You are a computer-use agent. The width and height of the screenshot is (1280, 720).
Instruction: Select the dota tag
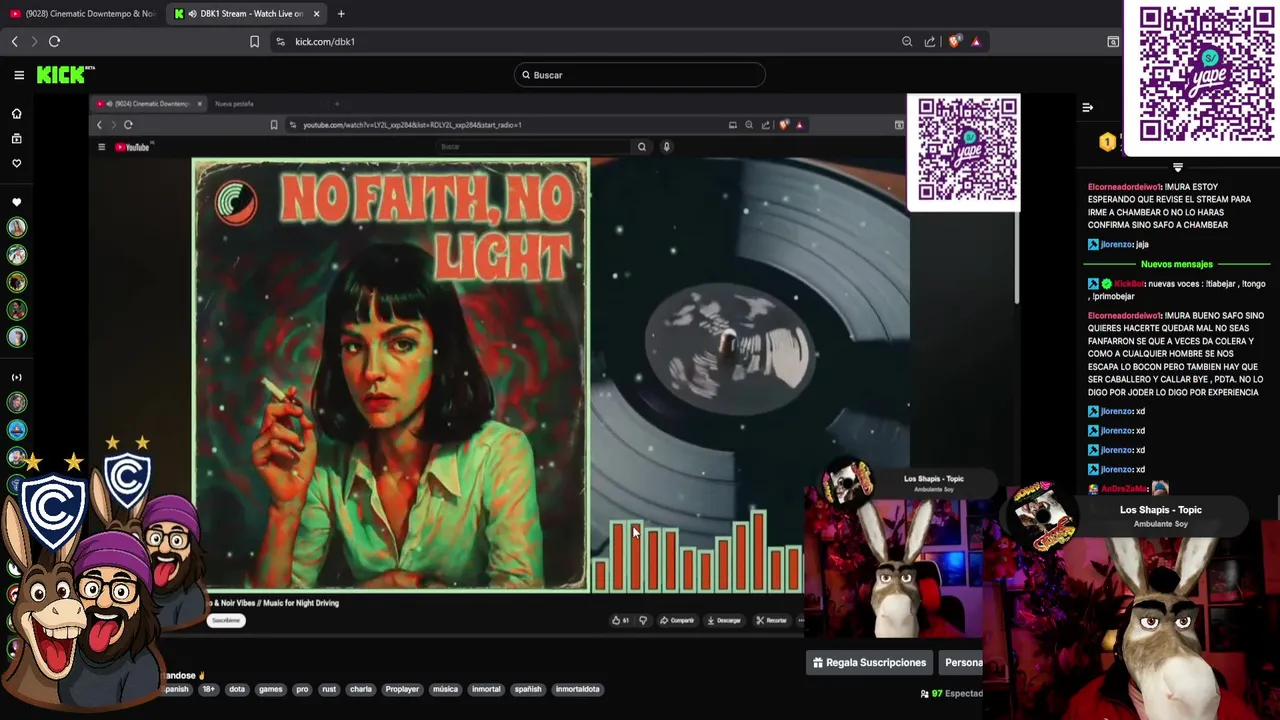coord(237,689)
